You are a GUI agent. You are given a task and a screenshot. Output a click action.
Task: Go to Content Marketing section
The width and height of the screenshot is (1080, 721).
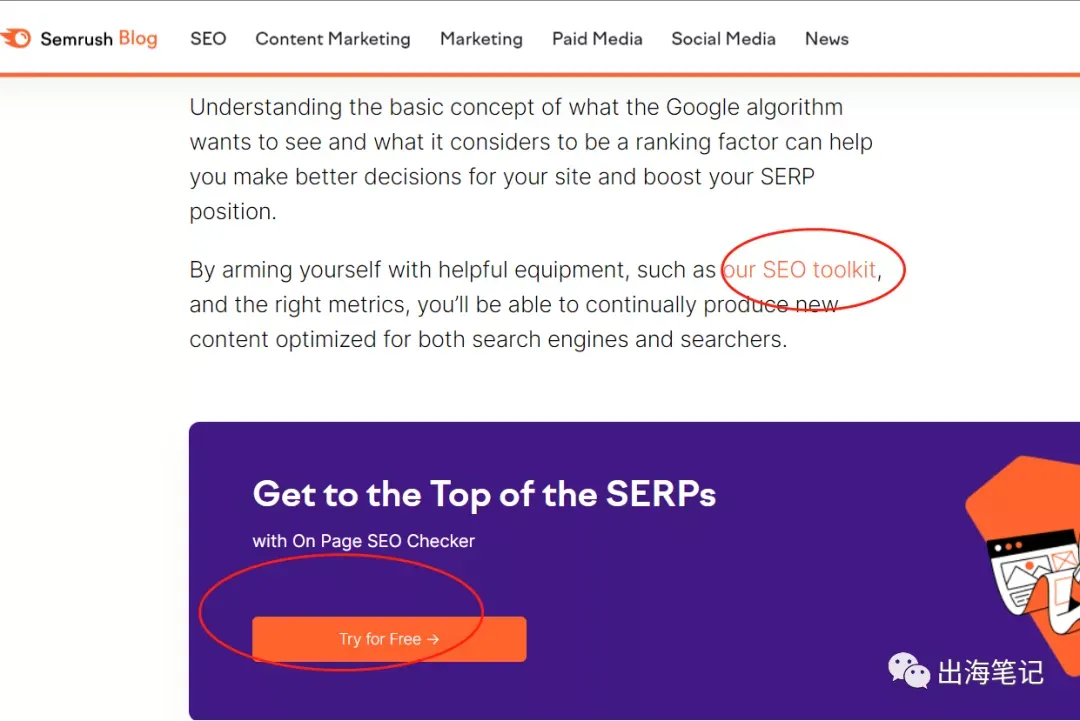point(333,39)
